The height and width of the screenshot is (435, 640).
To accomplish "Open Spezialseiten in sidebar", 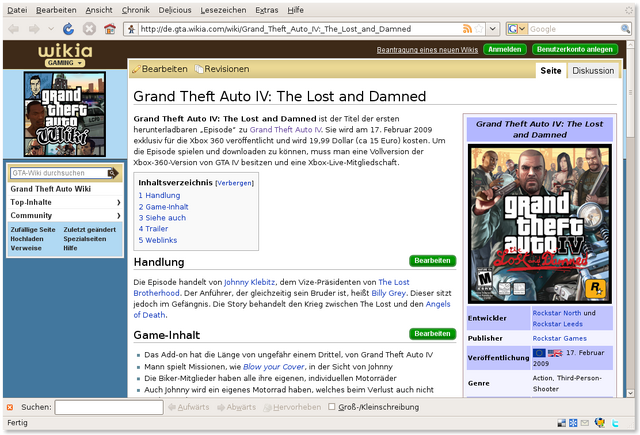I will point(84,239).
